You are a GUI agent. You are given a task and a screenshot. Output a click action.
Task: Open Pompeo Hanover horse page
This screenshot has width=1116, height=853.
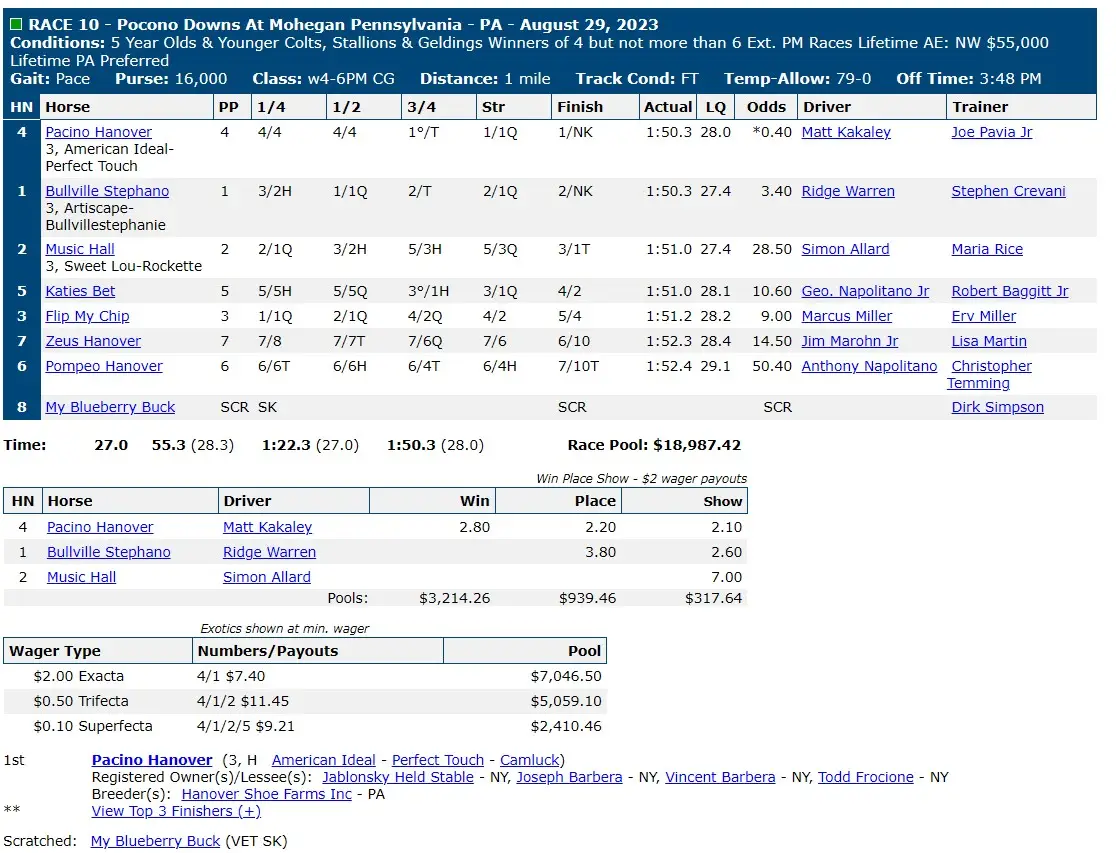(104, 366)
